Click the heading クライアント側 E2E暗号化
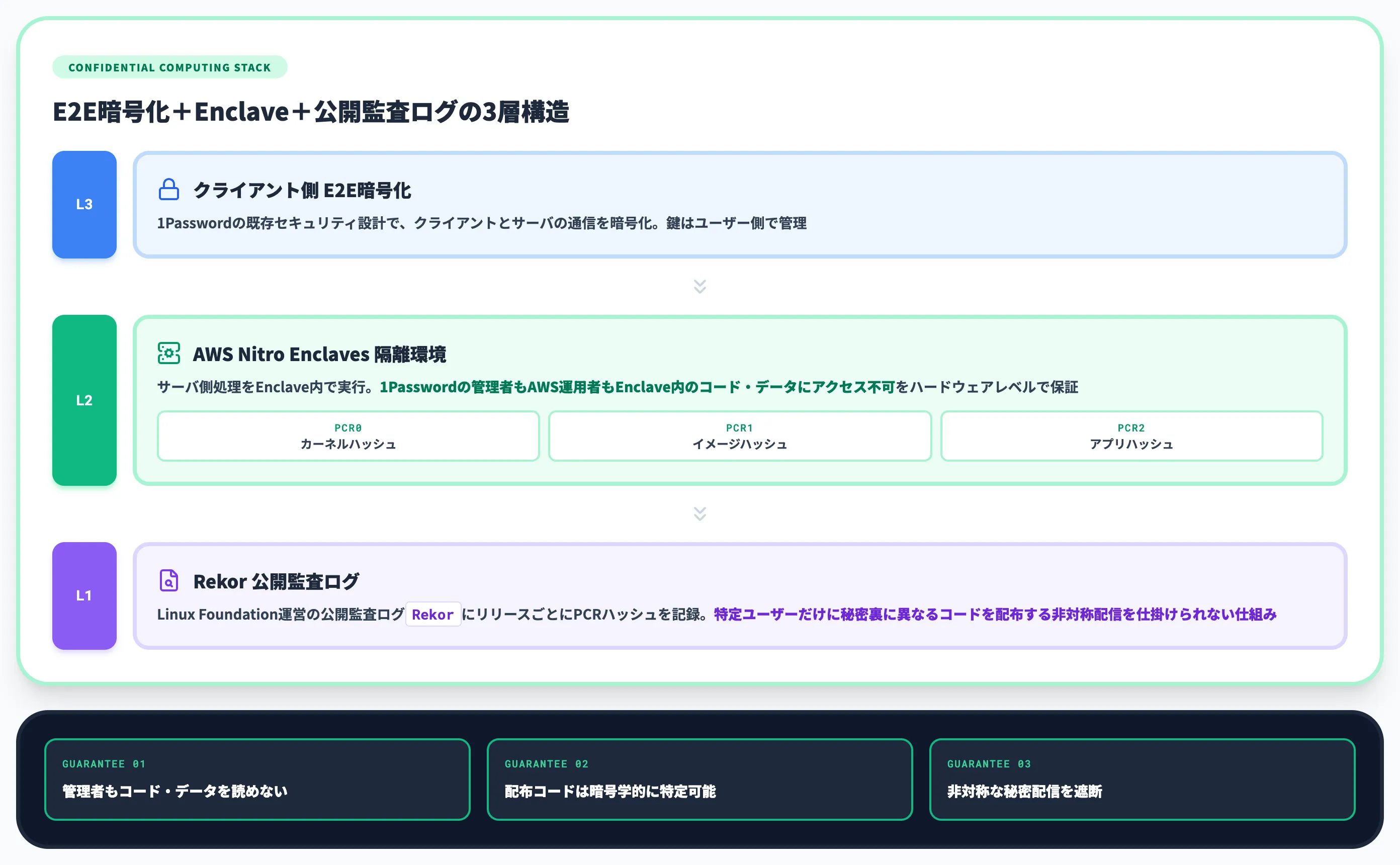The image size is (1400, 865). click(302, 191)
